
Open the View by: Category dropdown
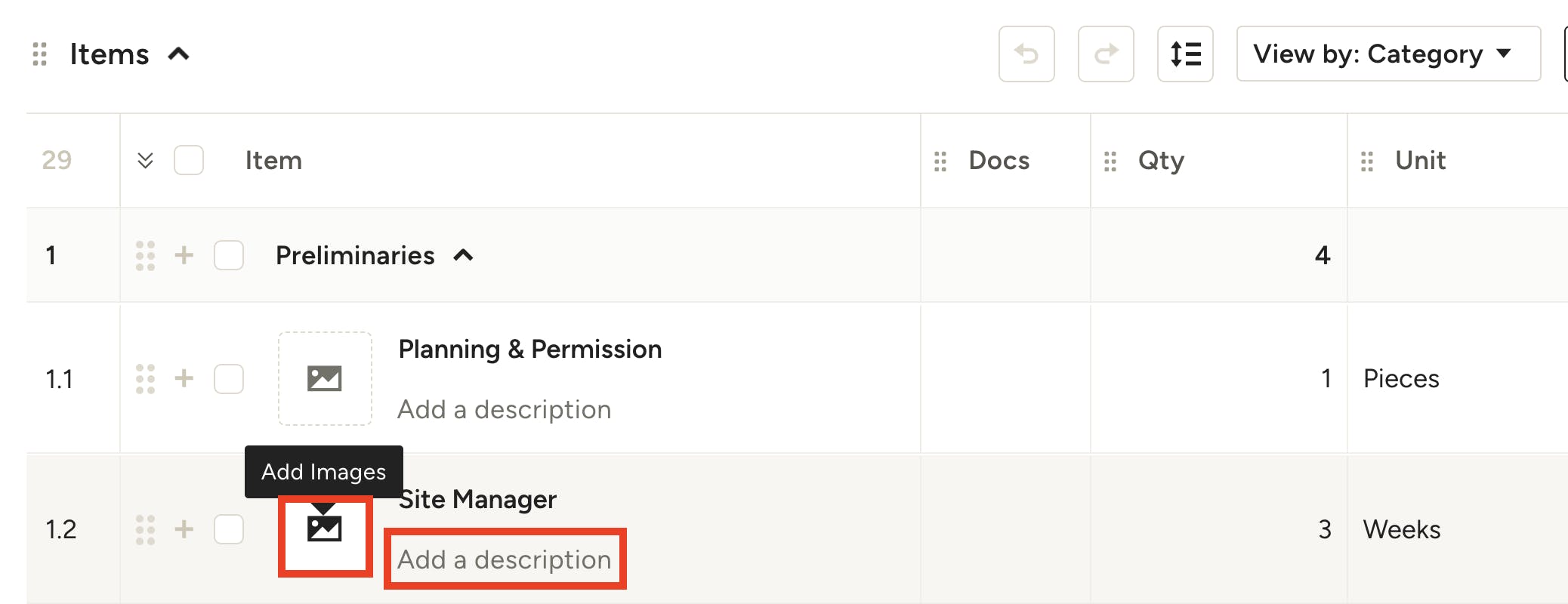pos(1387,54)
